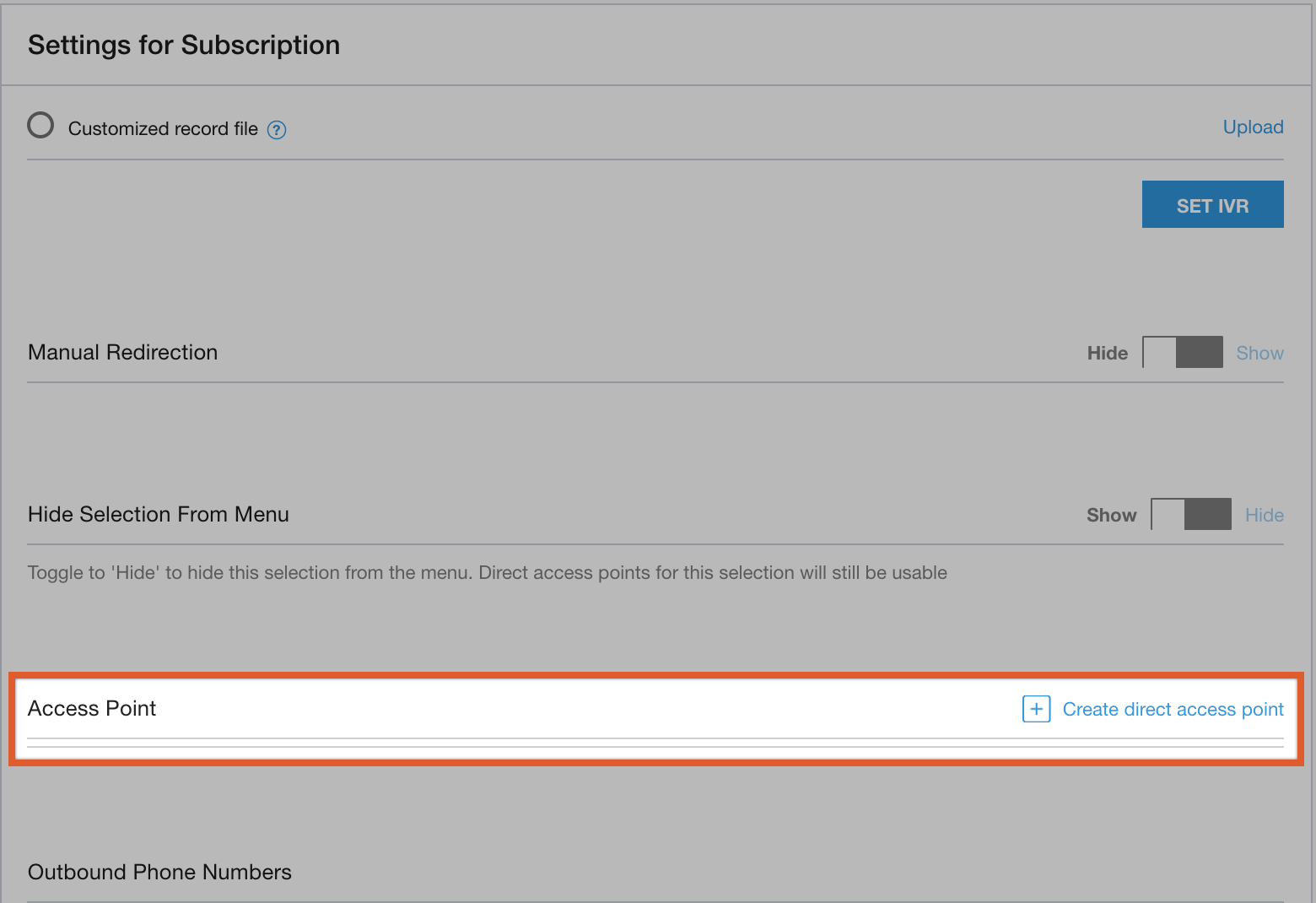Open the Create direct access point link

pos(1173,710)
